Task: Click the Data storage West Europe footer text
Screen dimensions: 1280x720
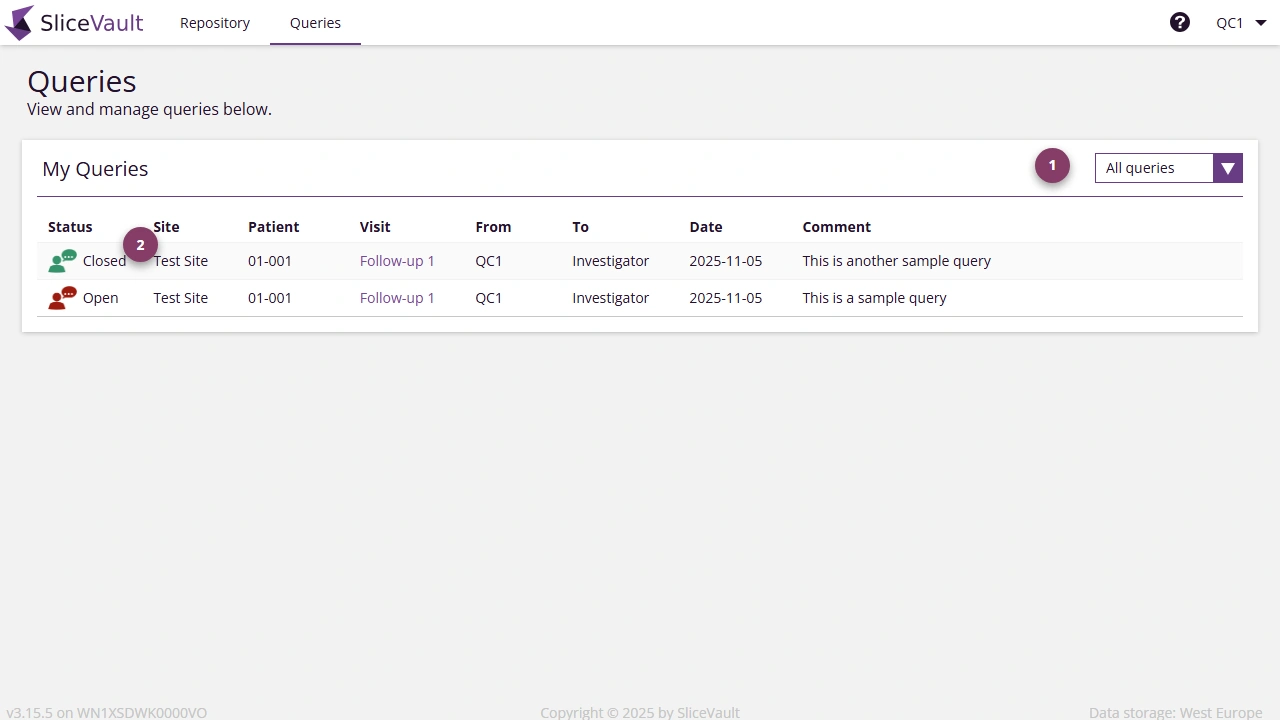Action: tap(1175, 712)
